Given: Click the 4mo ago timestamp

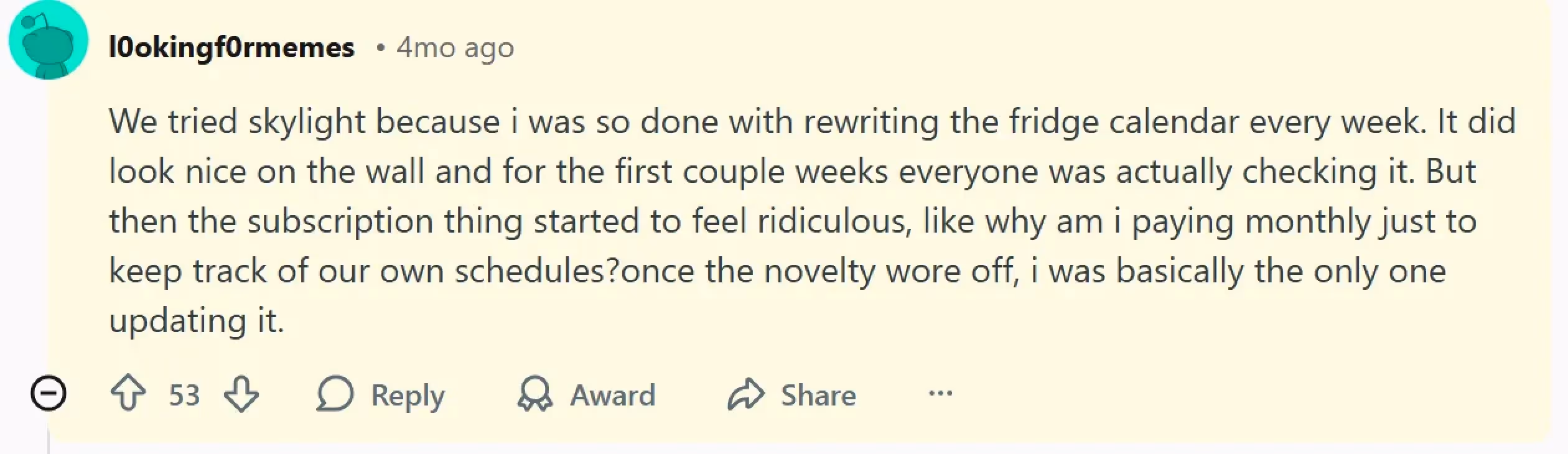Looking at the screenshot, I should click(x=454, y=47).
